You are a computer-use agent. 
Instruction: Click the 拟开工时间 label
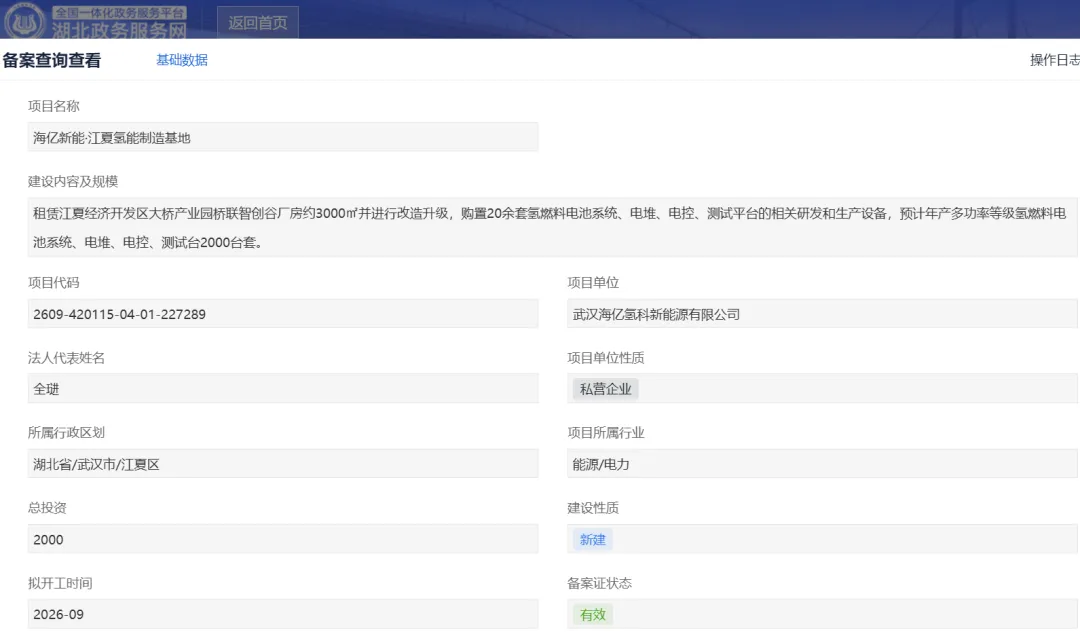click(60, 583)
